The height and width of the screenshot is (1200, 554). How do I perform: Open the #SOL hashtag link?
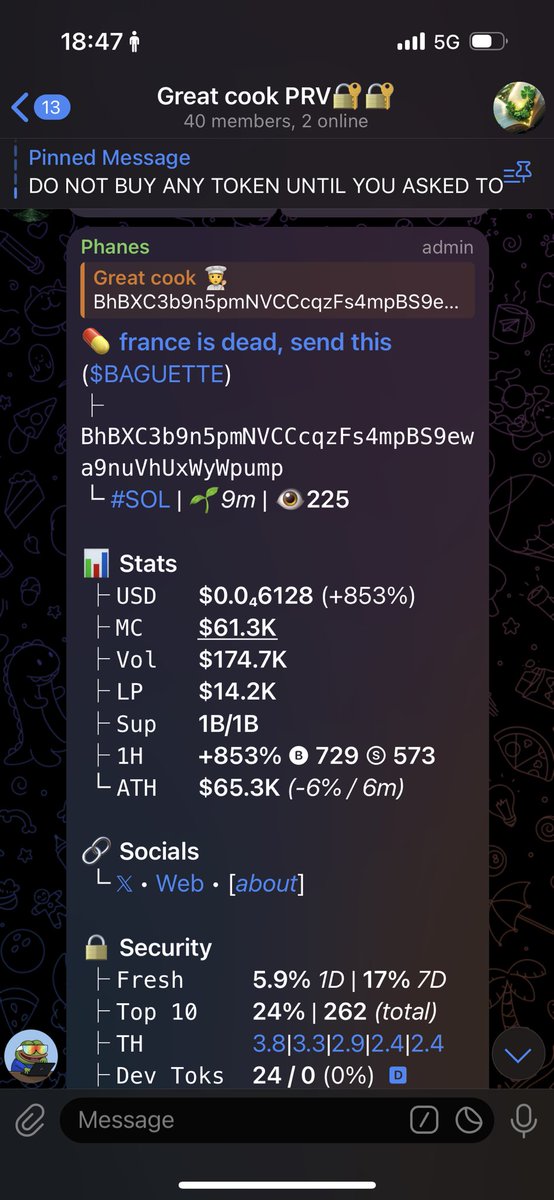[139, 499]
